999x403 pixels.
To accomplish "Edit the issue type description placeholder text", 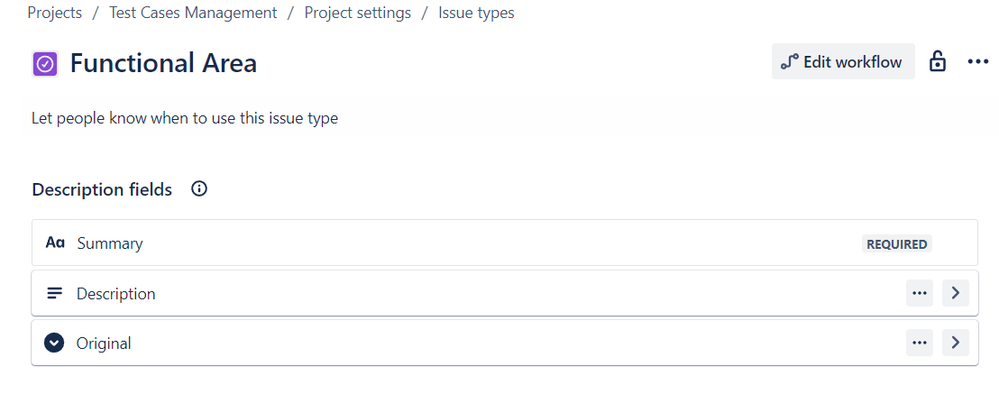I will 185,118.
